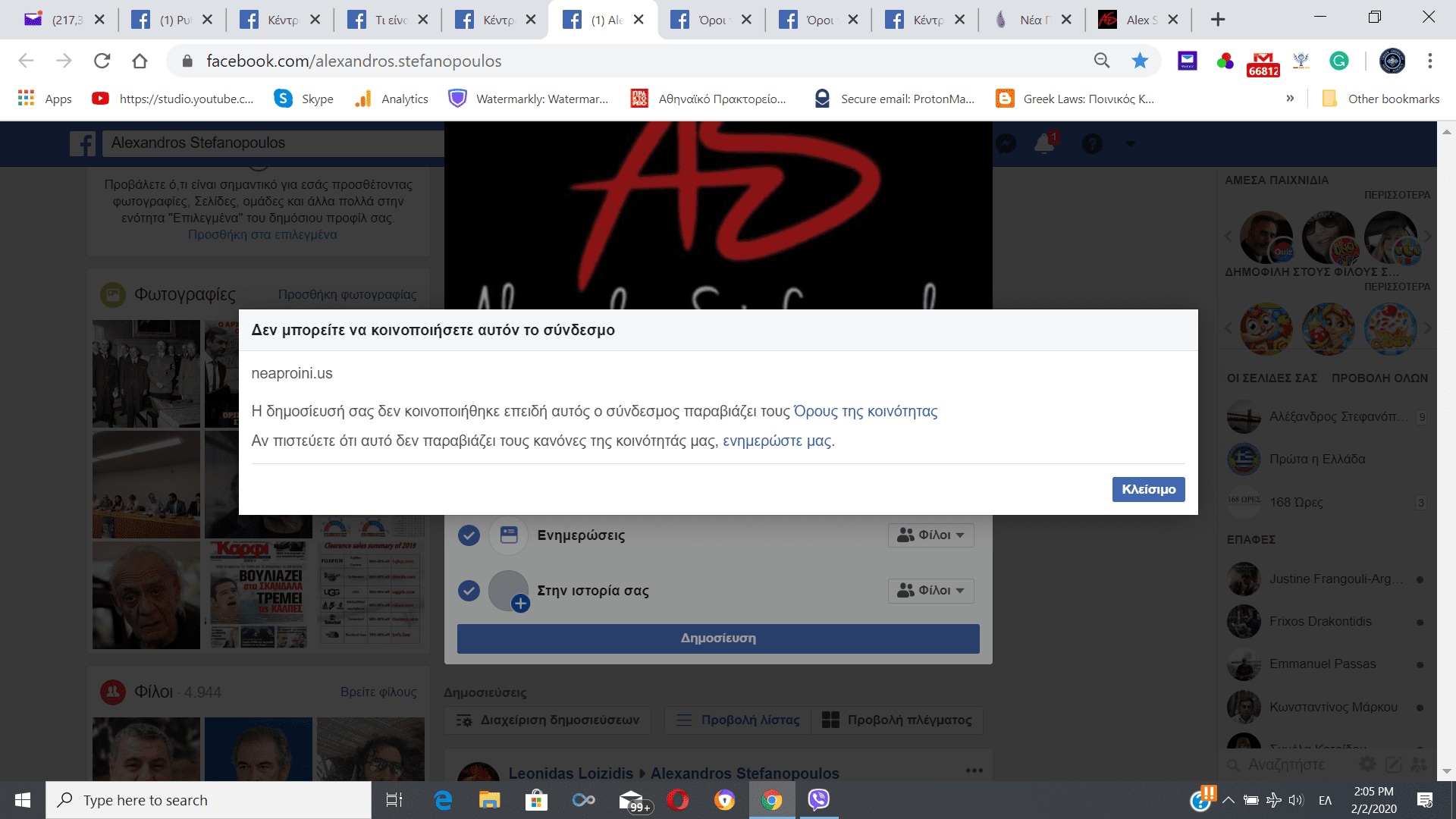This screenshot has height=819, width=1456.
Task: Show hidden system tray icons chevron
Action: click(x=1228, y=800)
